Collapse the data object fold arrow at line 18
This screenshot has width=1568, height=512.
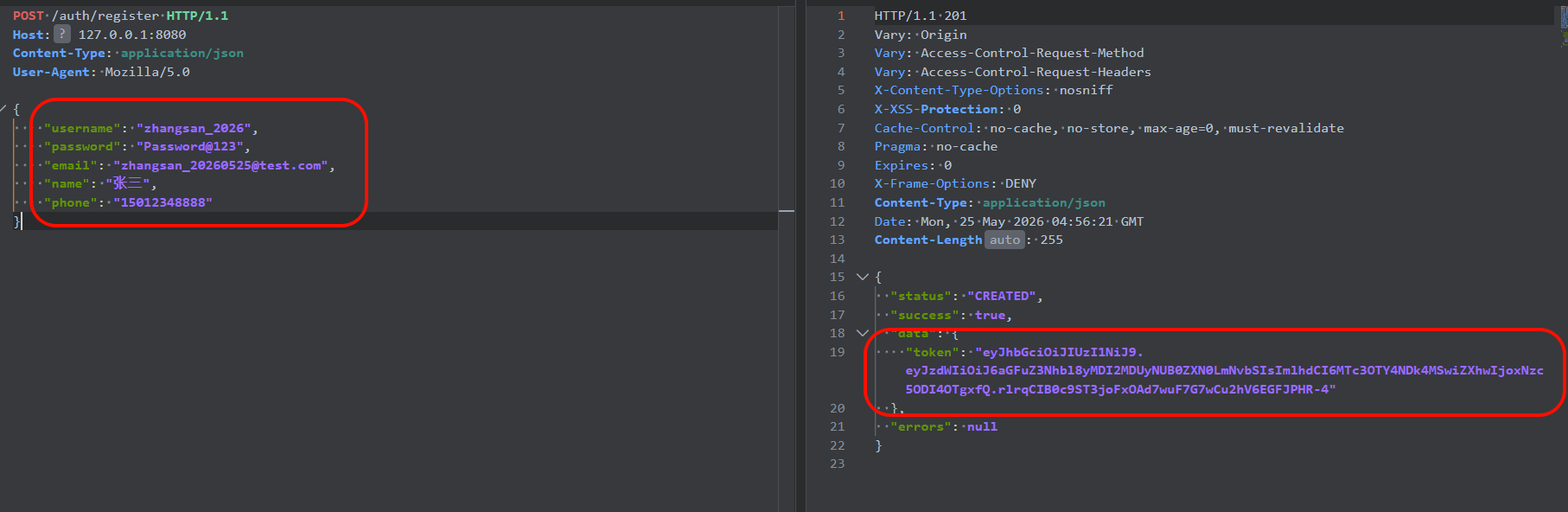pyautogui.click(x=862, y=333)
